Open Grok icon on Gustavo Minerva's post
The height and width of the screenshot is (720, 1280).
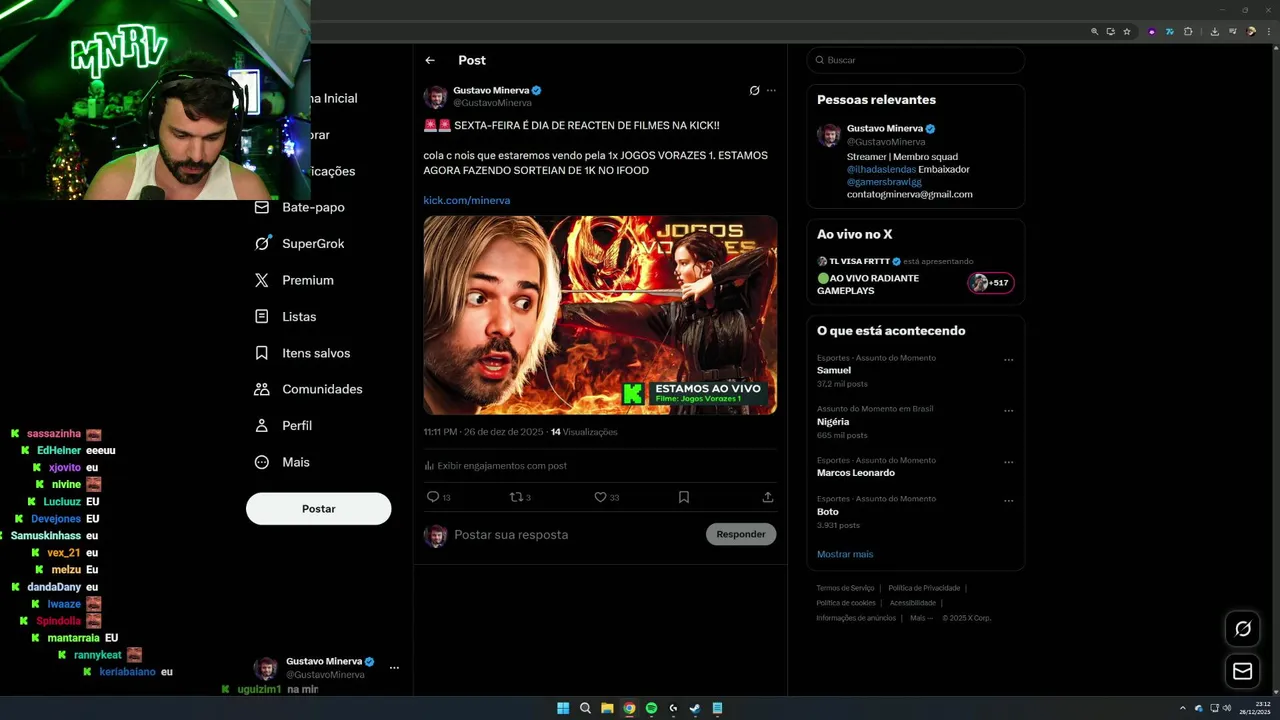pyautogui.click(x=754, y=90)
